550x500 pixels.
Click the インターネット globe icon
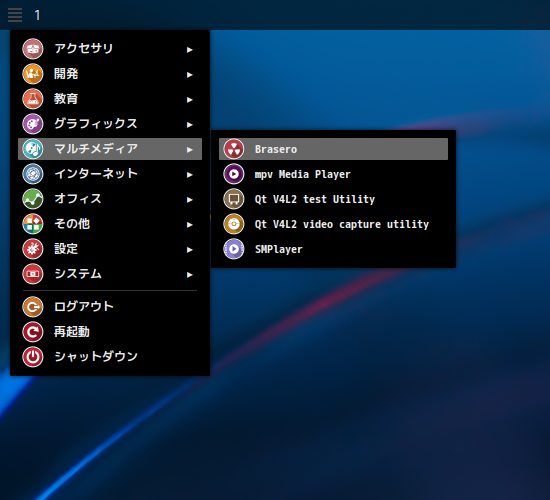coord(33,174)
